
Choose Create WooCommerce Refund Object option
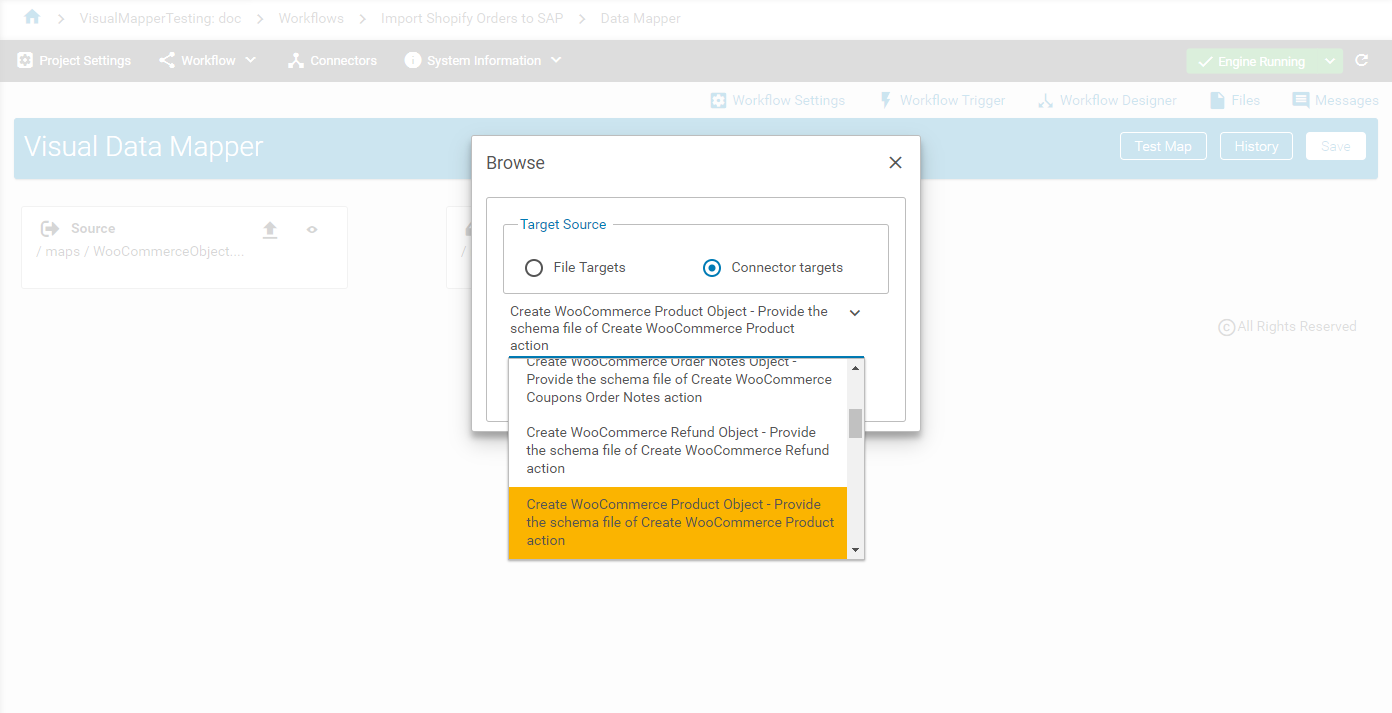(x=678, y=451)
